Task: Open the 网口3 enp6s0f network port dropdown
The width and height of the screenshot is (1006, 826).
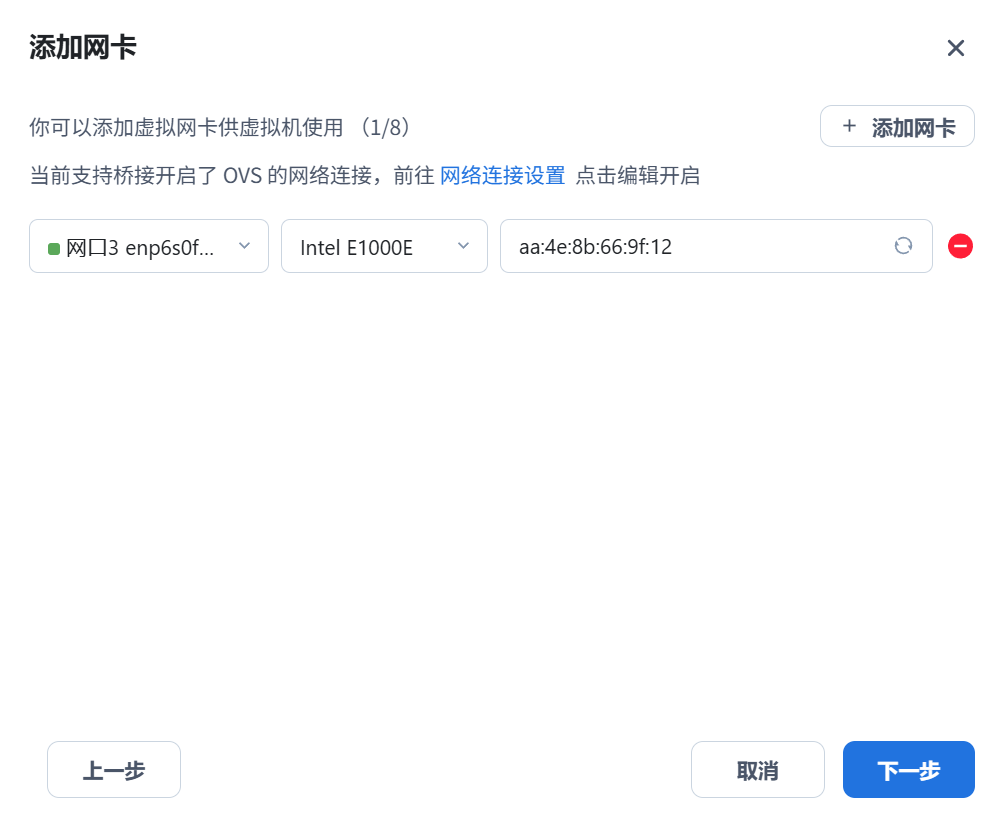Action: tap(148, 246)
